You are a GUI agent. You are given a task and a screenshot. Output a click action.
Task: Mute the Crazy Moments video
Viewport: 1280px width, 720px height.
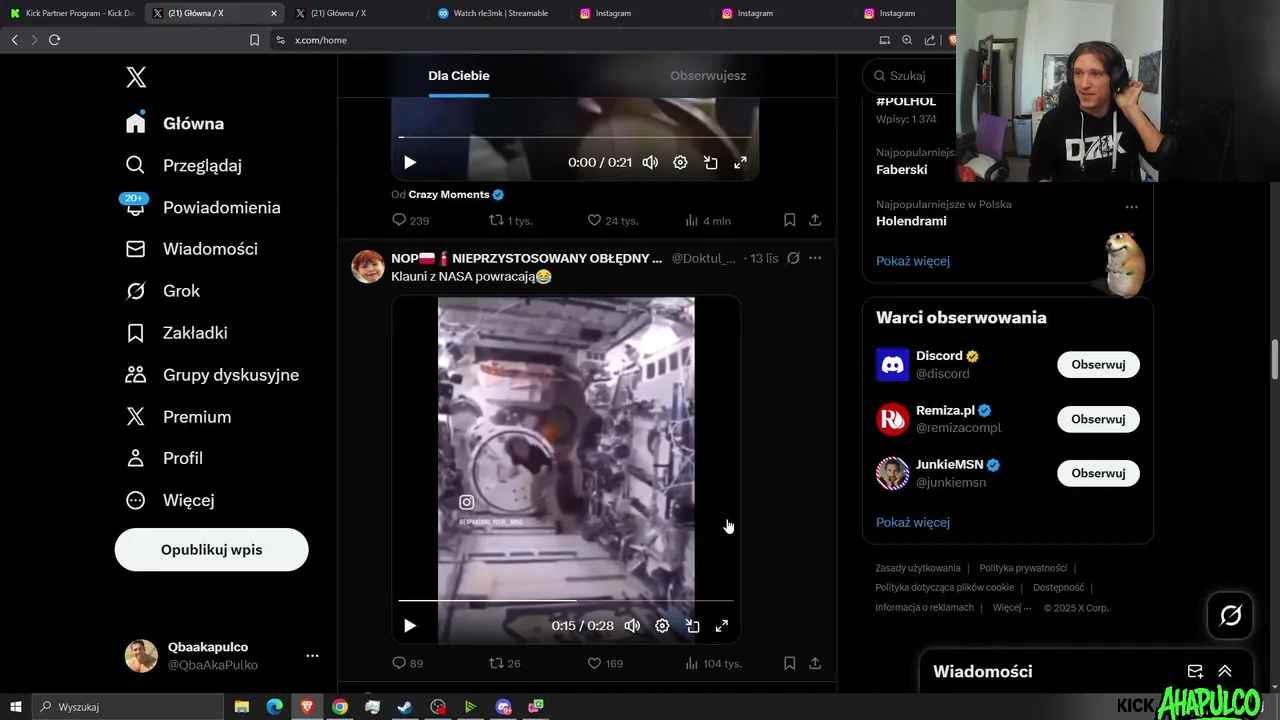pyautogui.click(x=650, y=162)
